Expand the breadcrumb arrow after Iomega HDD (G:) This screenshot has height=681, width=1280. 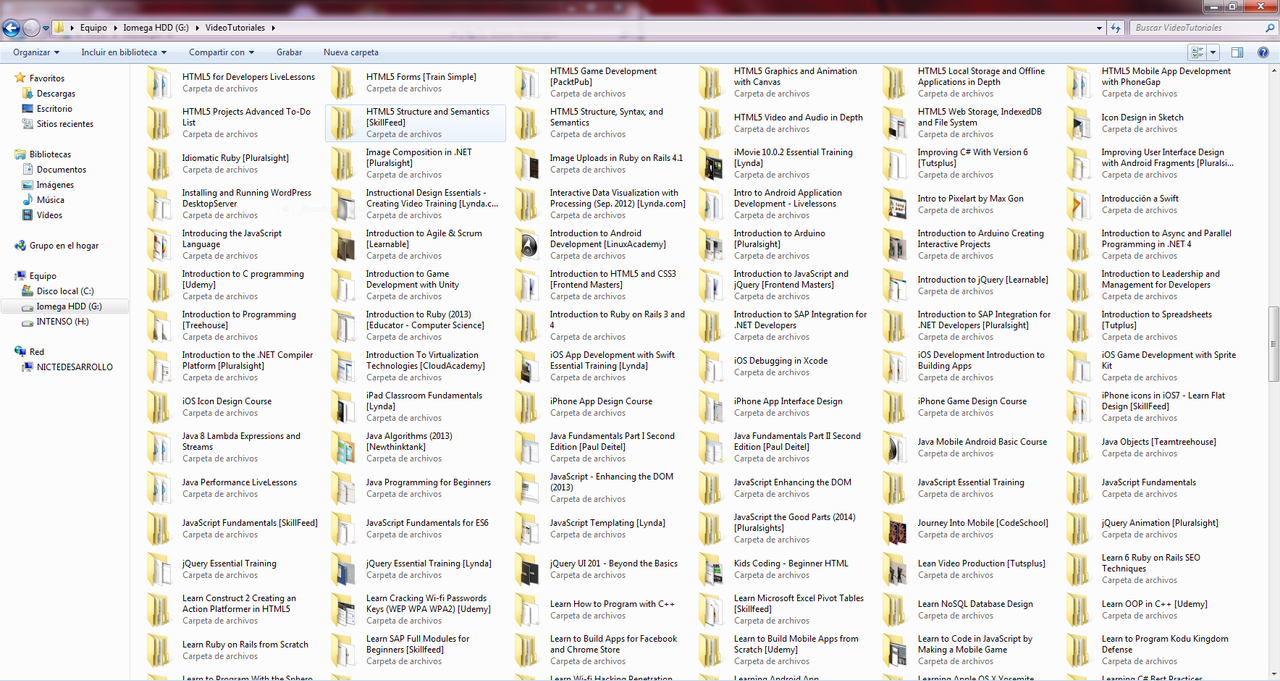[x=197, y=28]
